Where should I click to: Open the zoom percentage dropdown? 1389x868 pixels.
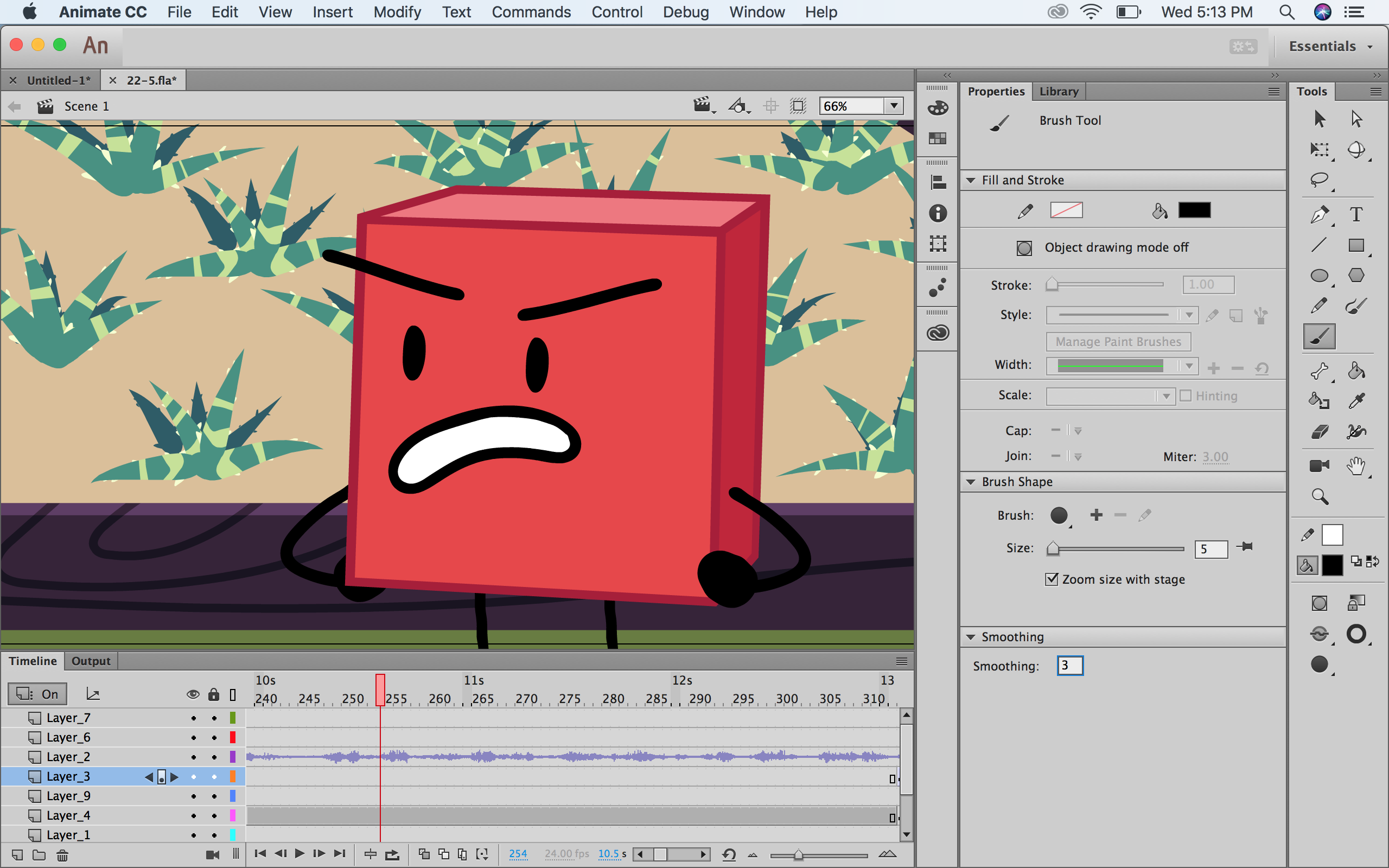(894, 106)
